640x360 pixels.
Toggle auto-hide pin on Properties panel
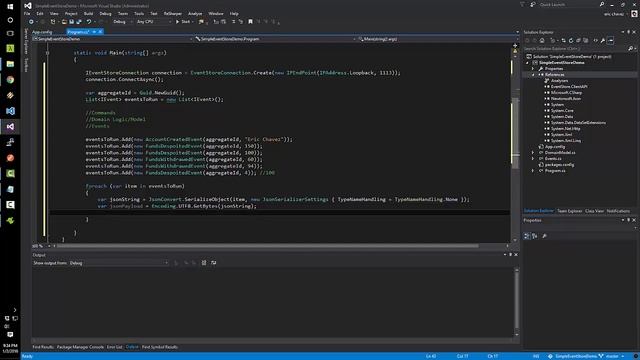coord(629,220)
